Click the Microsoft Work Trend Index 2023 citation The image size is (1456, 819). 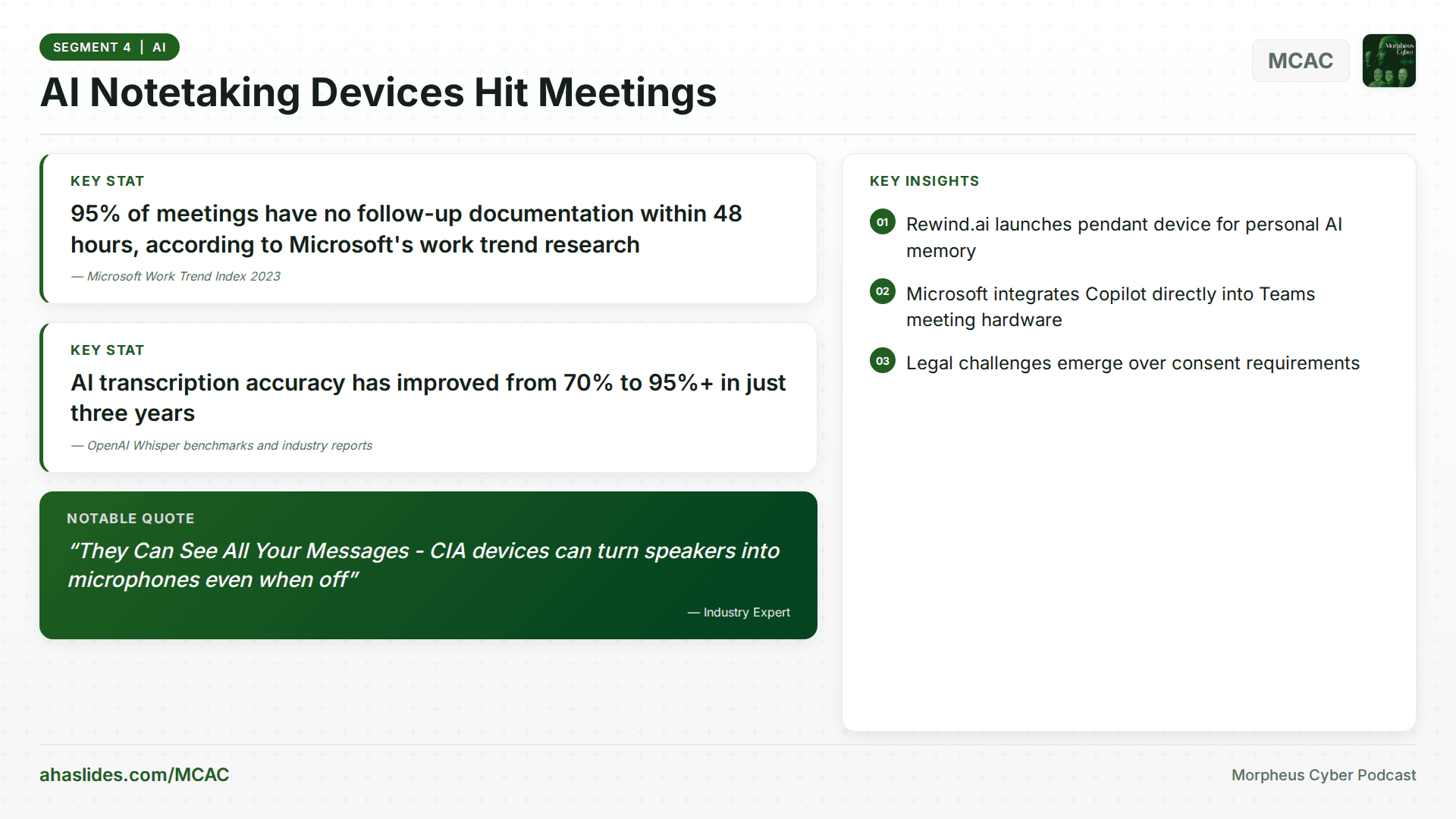click(174, 276)
